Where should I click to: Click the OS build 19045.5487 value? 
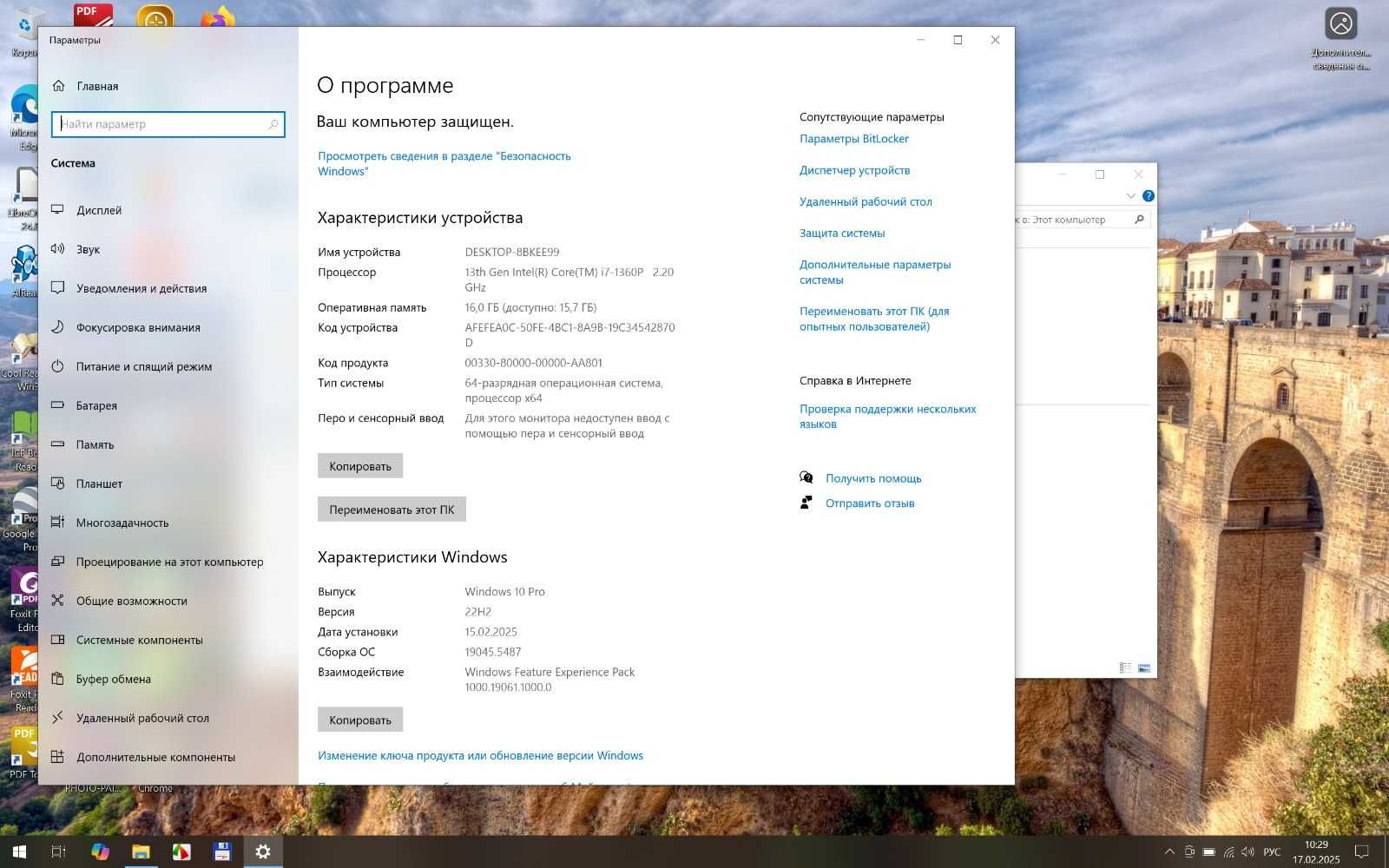pos(493,652)
